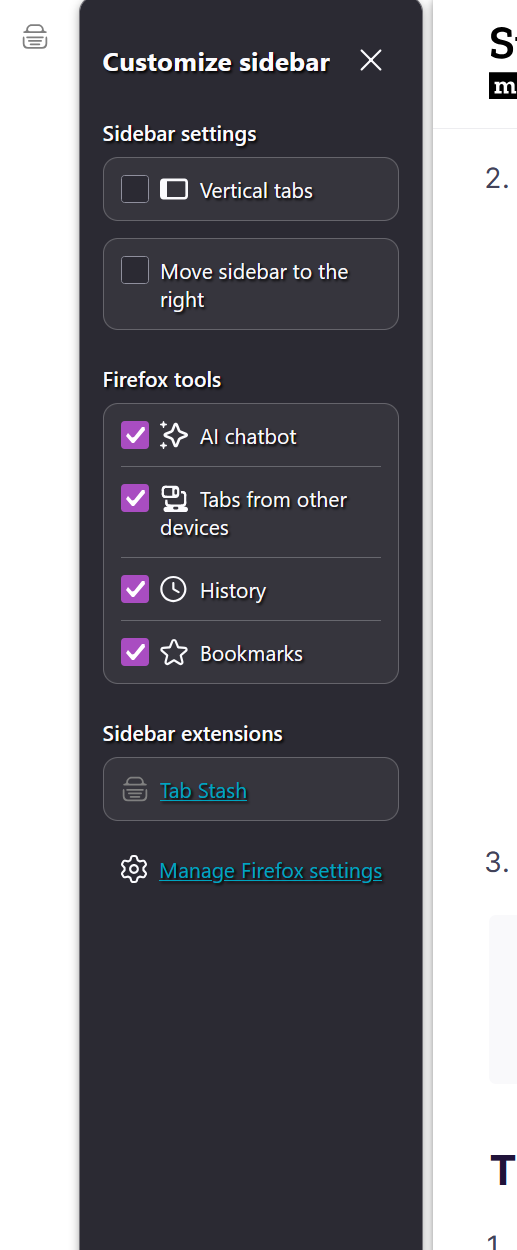Enable the Vertical tabs checkbox

click(135, 189)
